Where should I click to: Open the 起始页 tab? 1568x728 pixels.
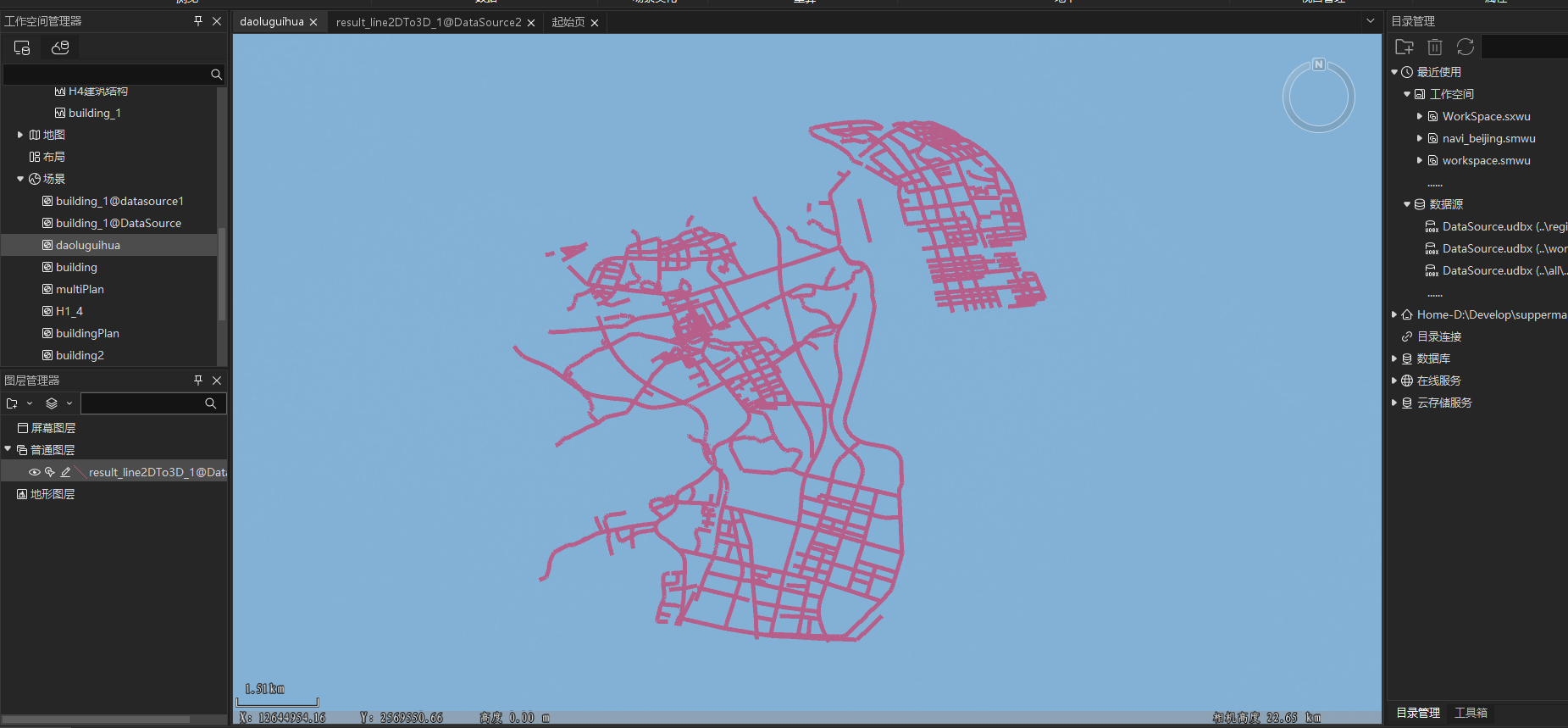(568, 22)
